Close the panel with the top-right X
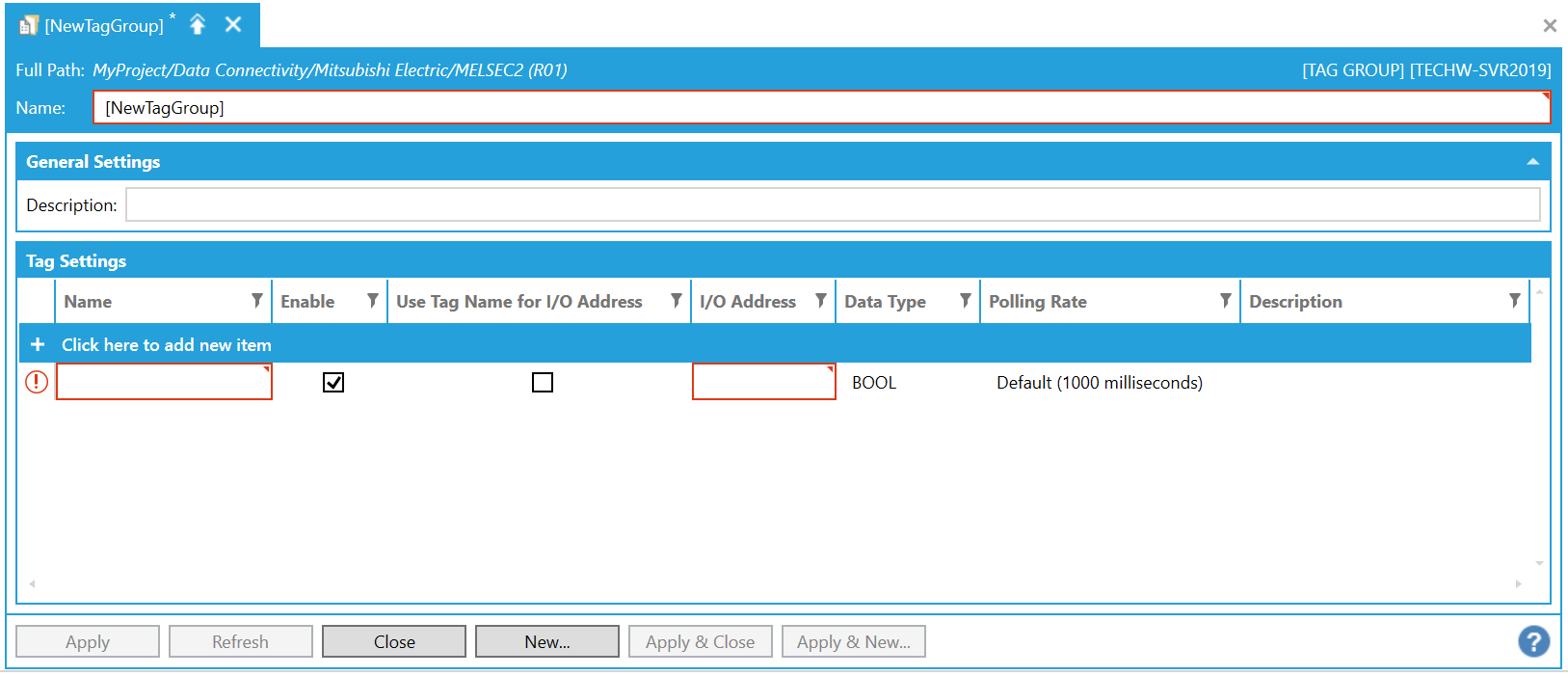This screenshot has height=676, width=1568. tap(1550, 26)
